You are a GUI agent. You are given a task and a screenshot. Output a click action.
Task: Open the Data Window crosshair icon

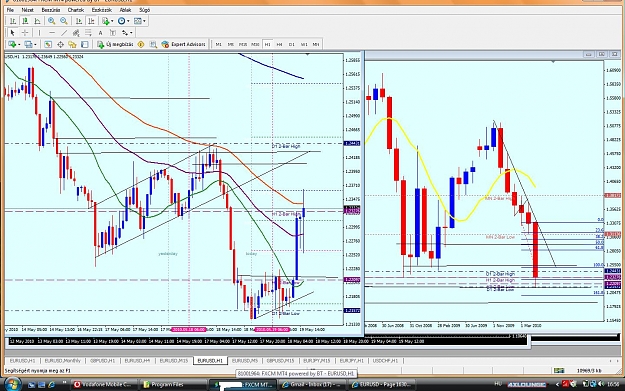60,44
